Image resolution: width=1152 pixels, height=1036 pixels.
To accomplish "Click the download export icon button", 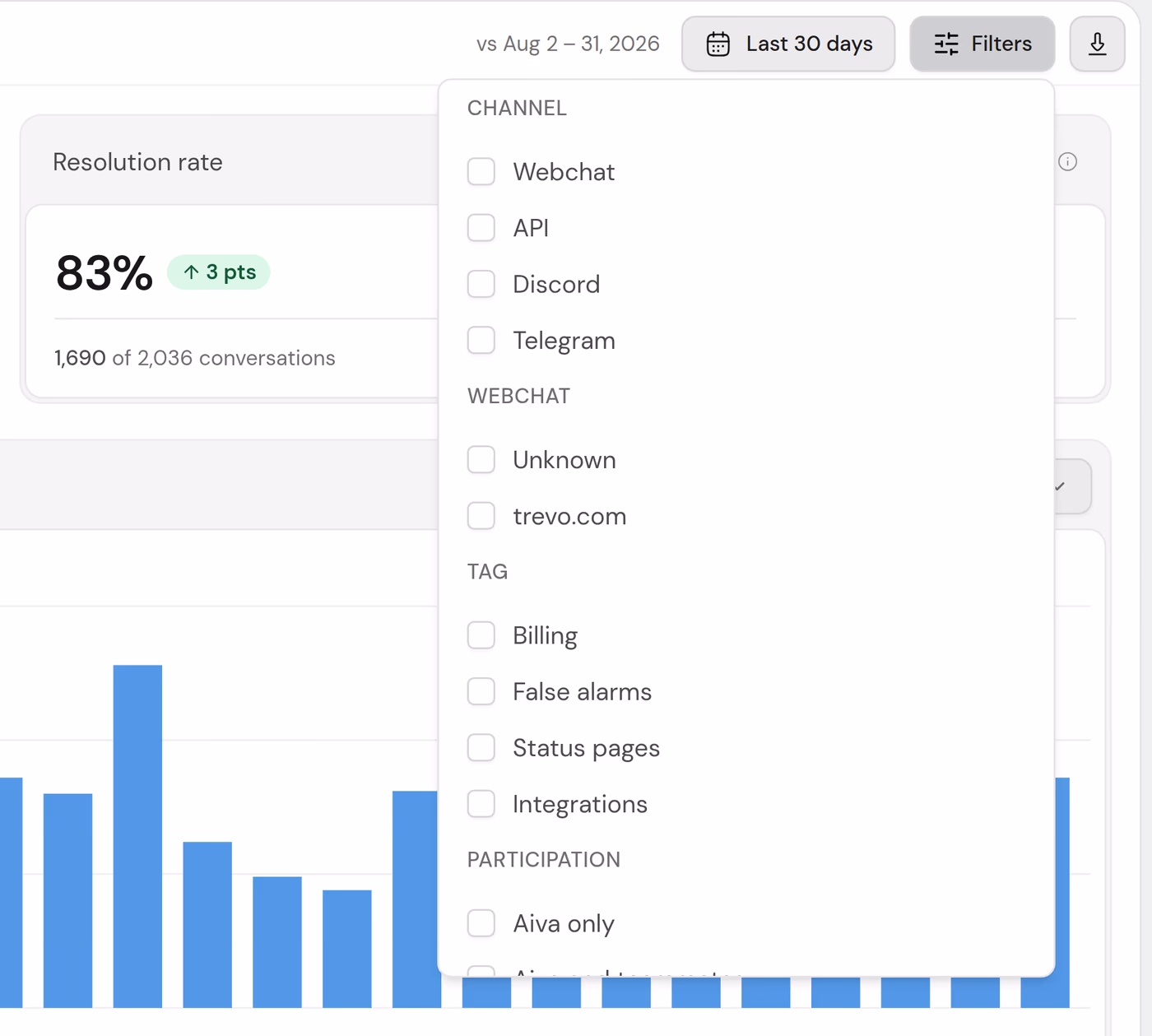I will (x=1097, y=44).
